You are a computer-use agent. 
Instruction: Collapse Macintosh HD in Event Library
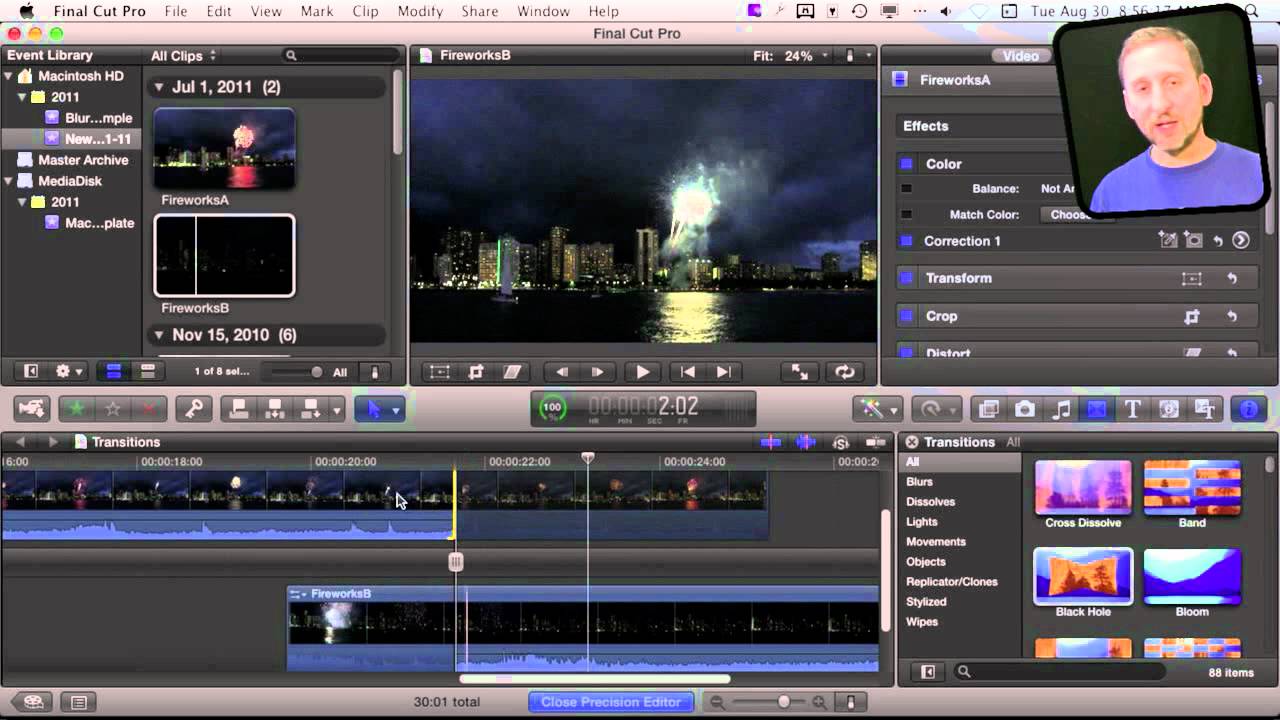[9, 76]
